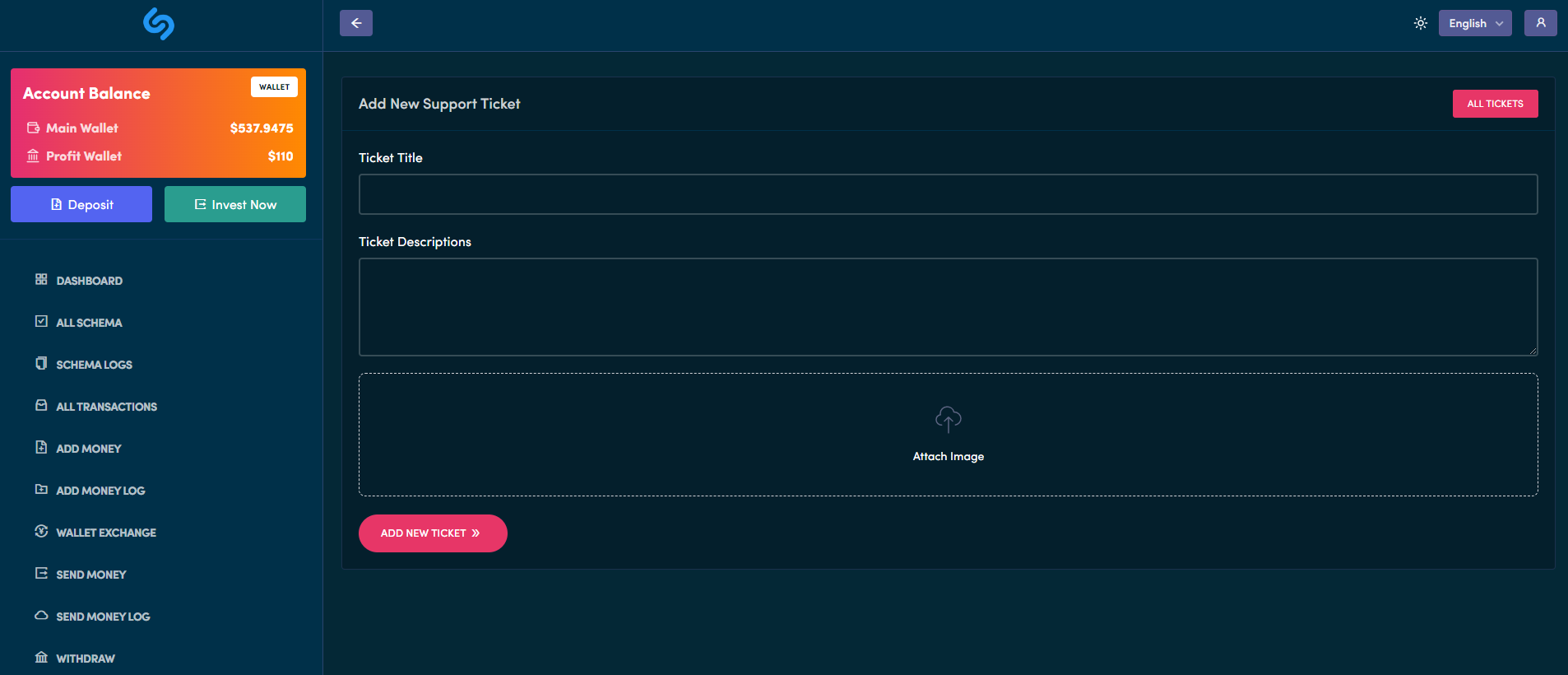View All Tickets
The height and width of the screenshot is (675, 1568).
point(1495,104)
